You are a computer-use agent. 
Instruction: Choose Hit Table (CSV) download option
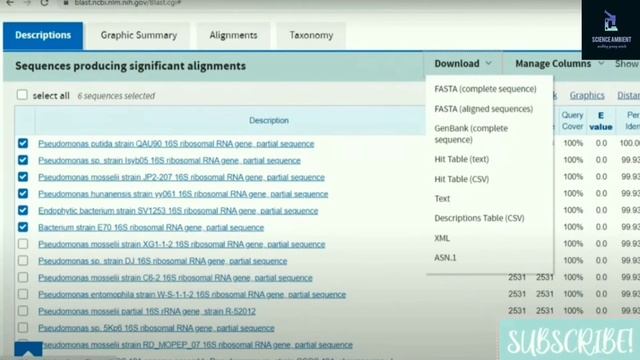pos(462,179)
